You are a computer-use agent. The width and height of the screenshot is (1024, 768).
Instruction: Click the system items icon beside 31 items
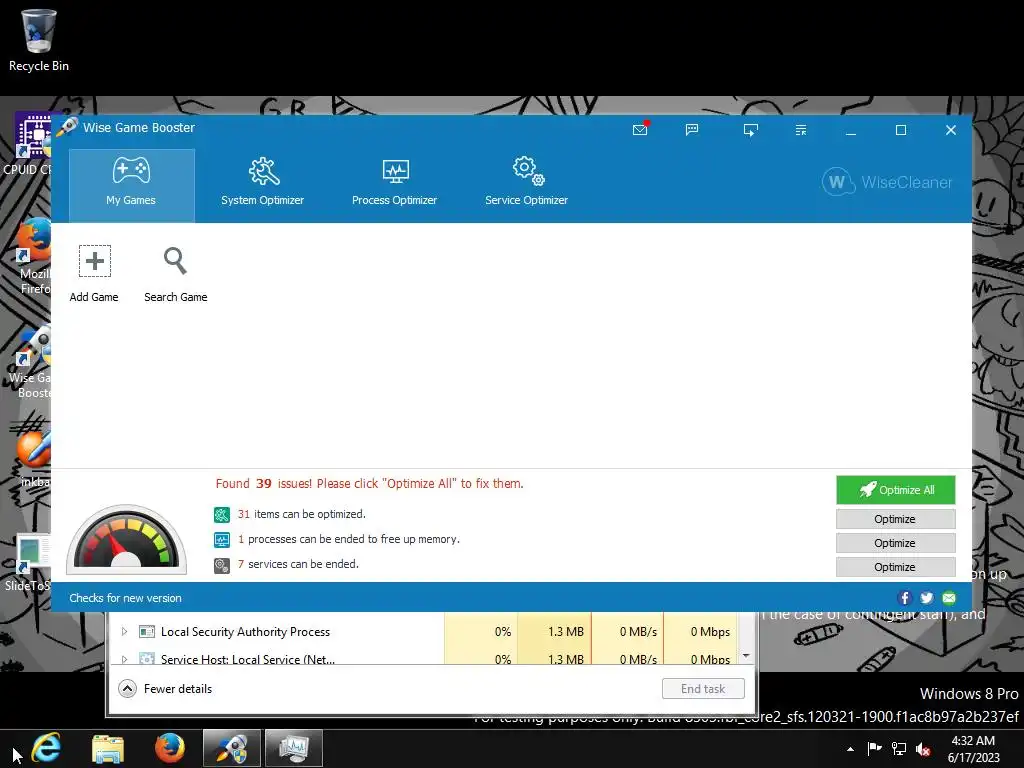(222, 515)
